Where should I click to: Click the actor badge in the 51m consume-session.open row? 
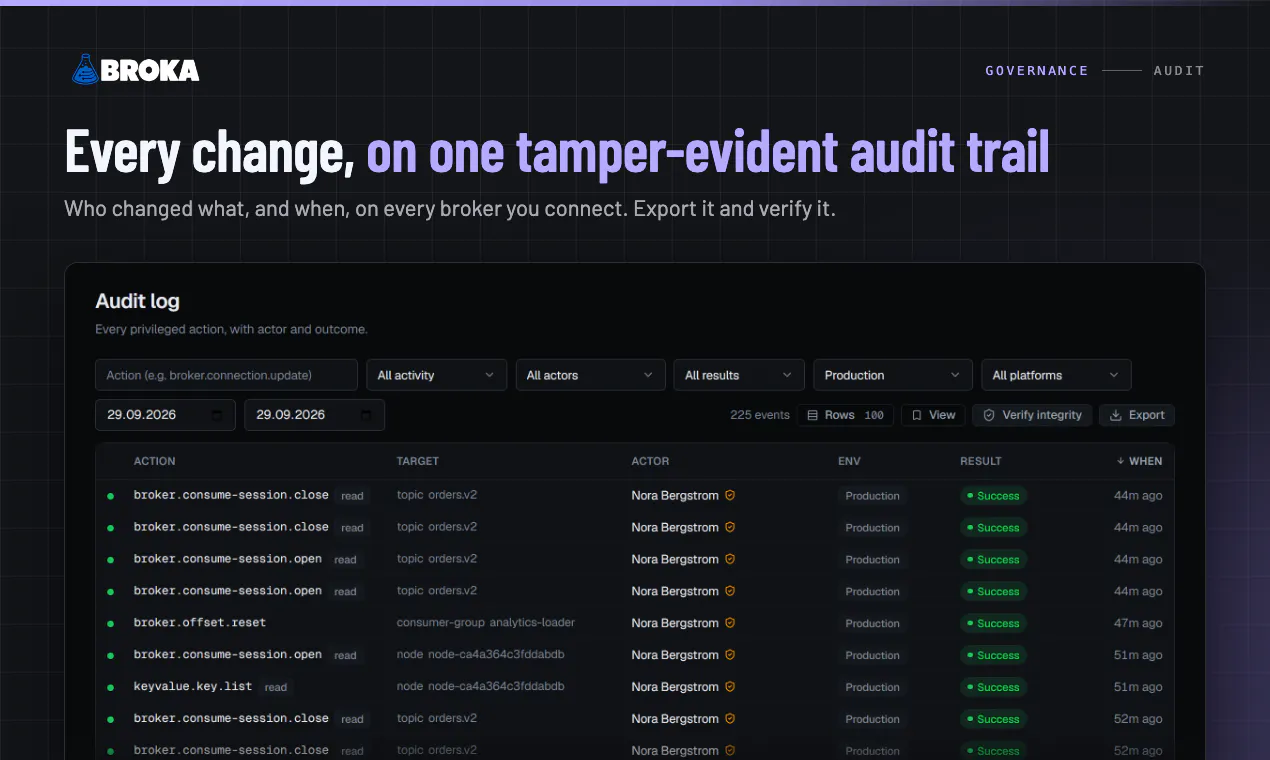coord(730,655)
